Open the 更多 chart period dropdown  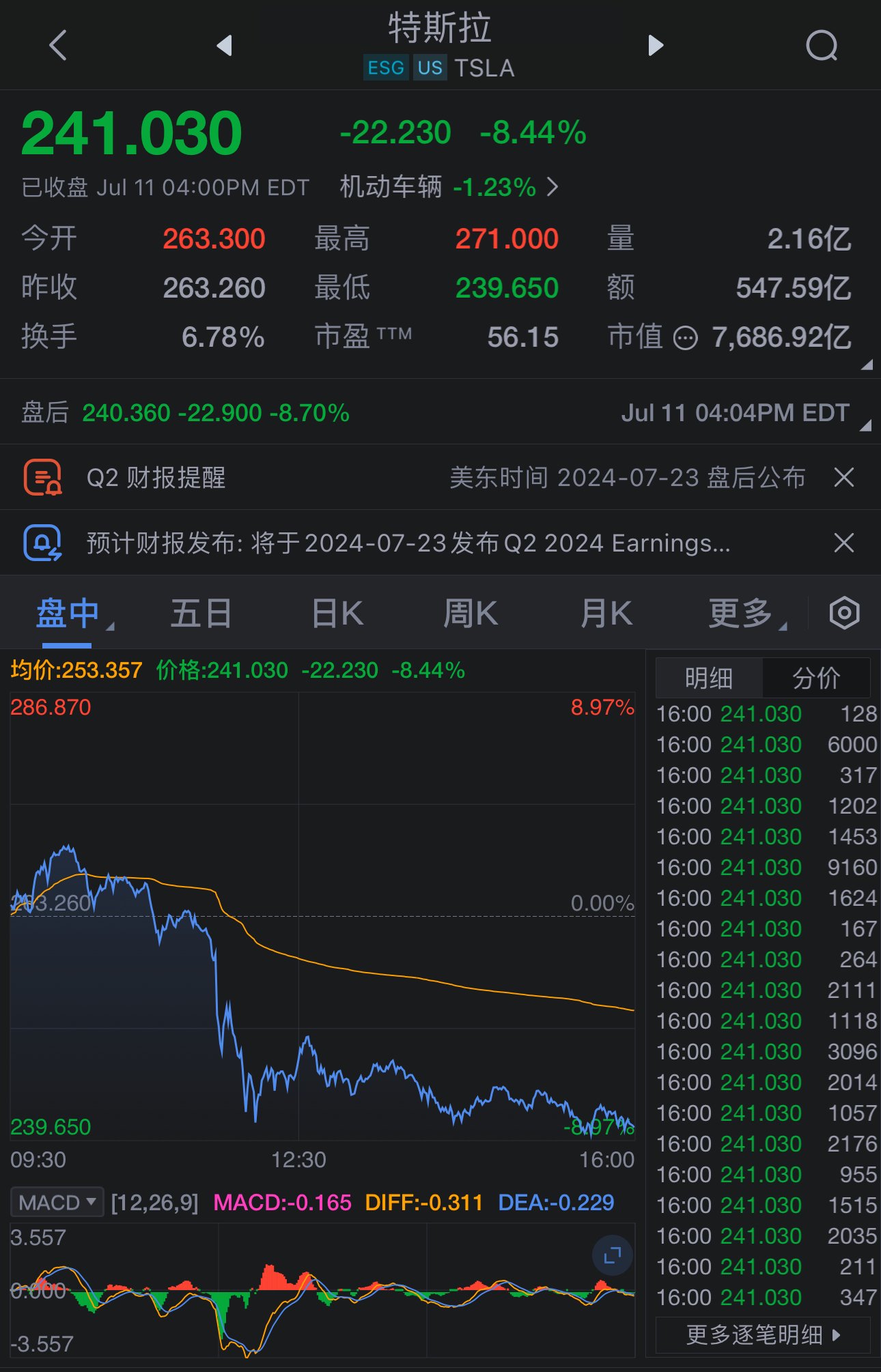[747, 613]
